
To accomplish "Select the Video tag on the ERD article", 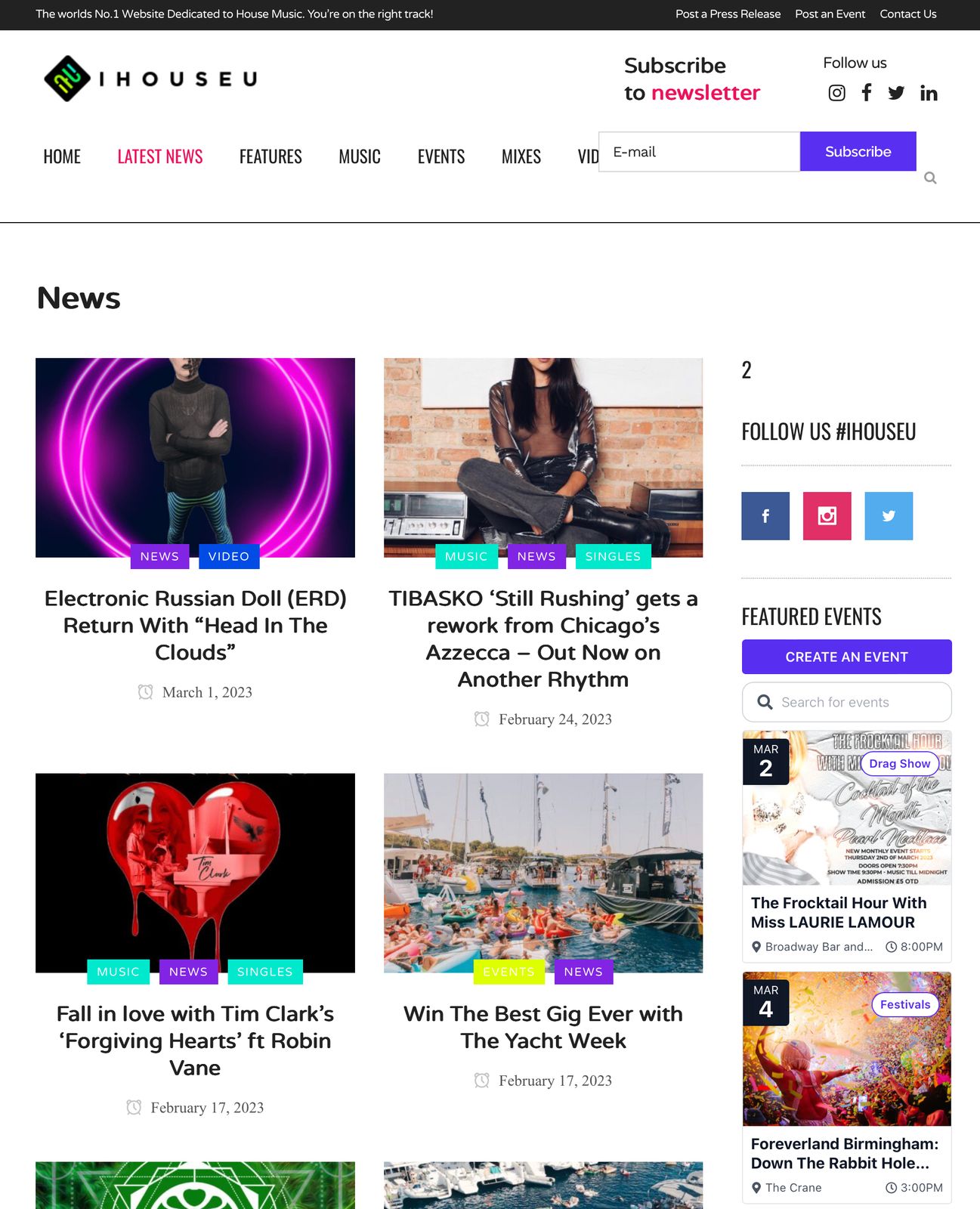I will click(x=229, y=556).
